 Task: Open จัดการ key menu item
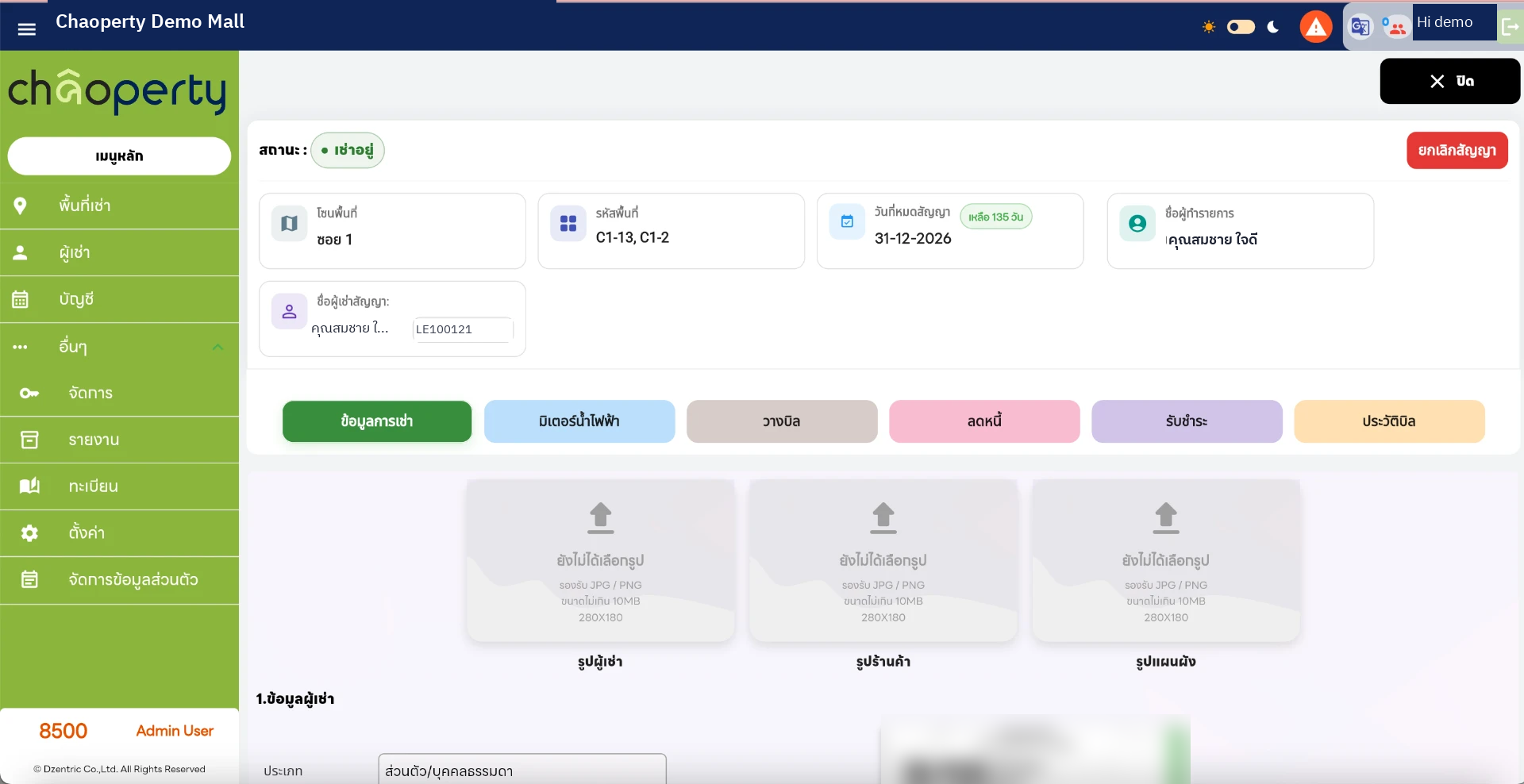pyautogui.click(x=119, y=394)
